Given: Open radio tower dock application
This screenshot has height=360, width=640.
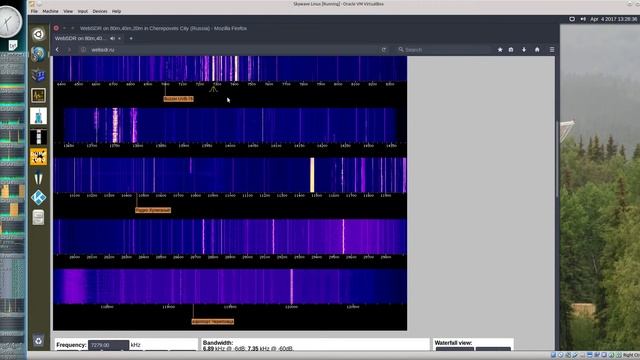Looking at the screenshot, I should pyautogui.click(x=38, y=116).
